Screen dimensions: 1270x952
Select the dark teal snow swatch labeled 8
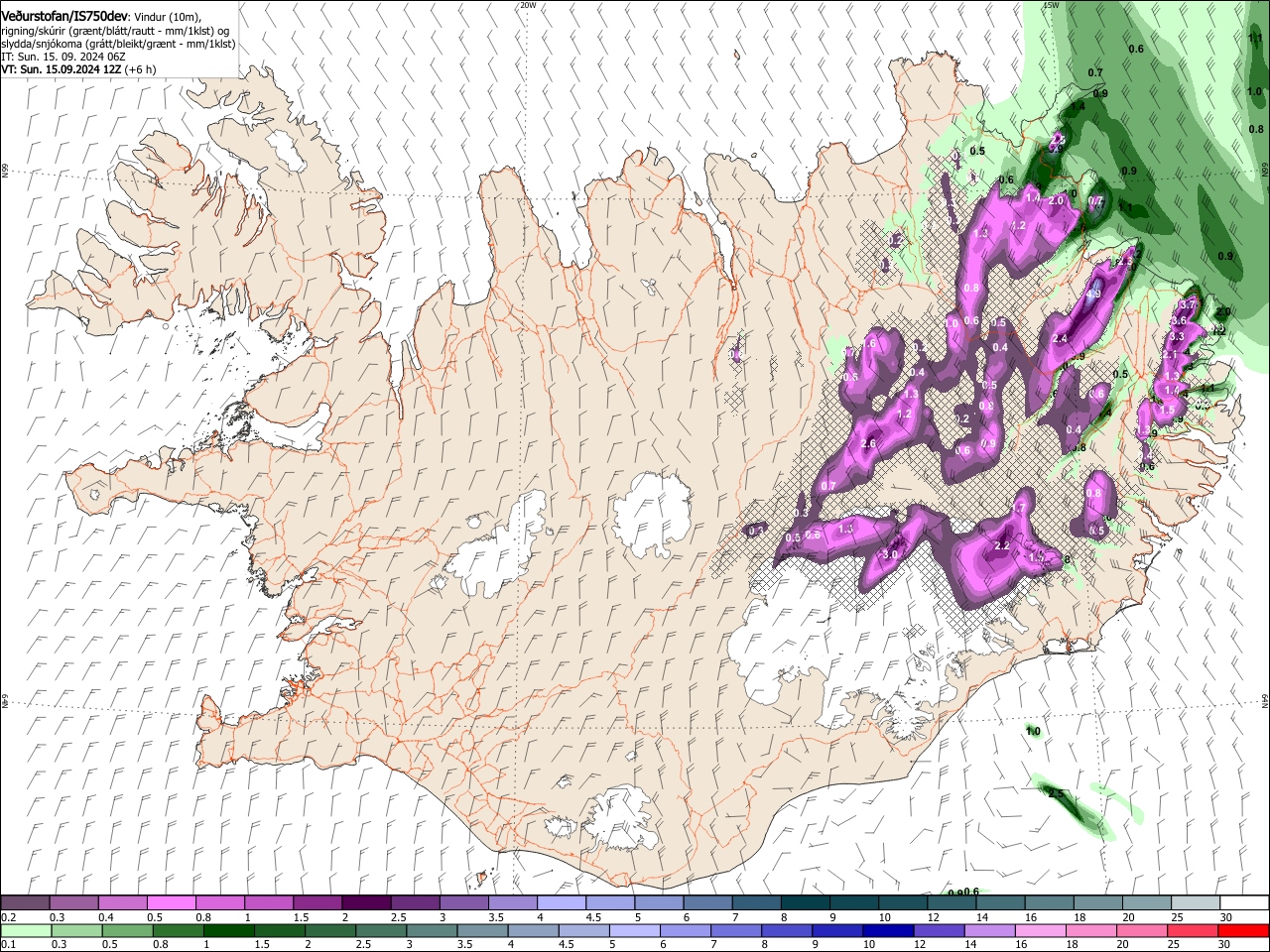pyautogui.click(x=806, y=903)
